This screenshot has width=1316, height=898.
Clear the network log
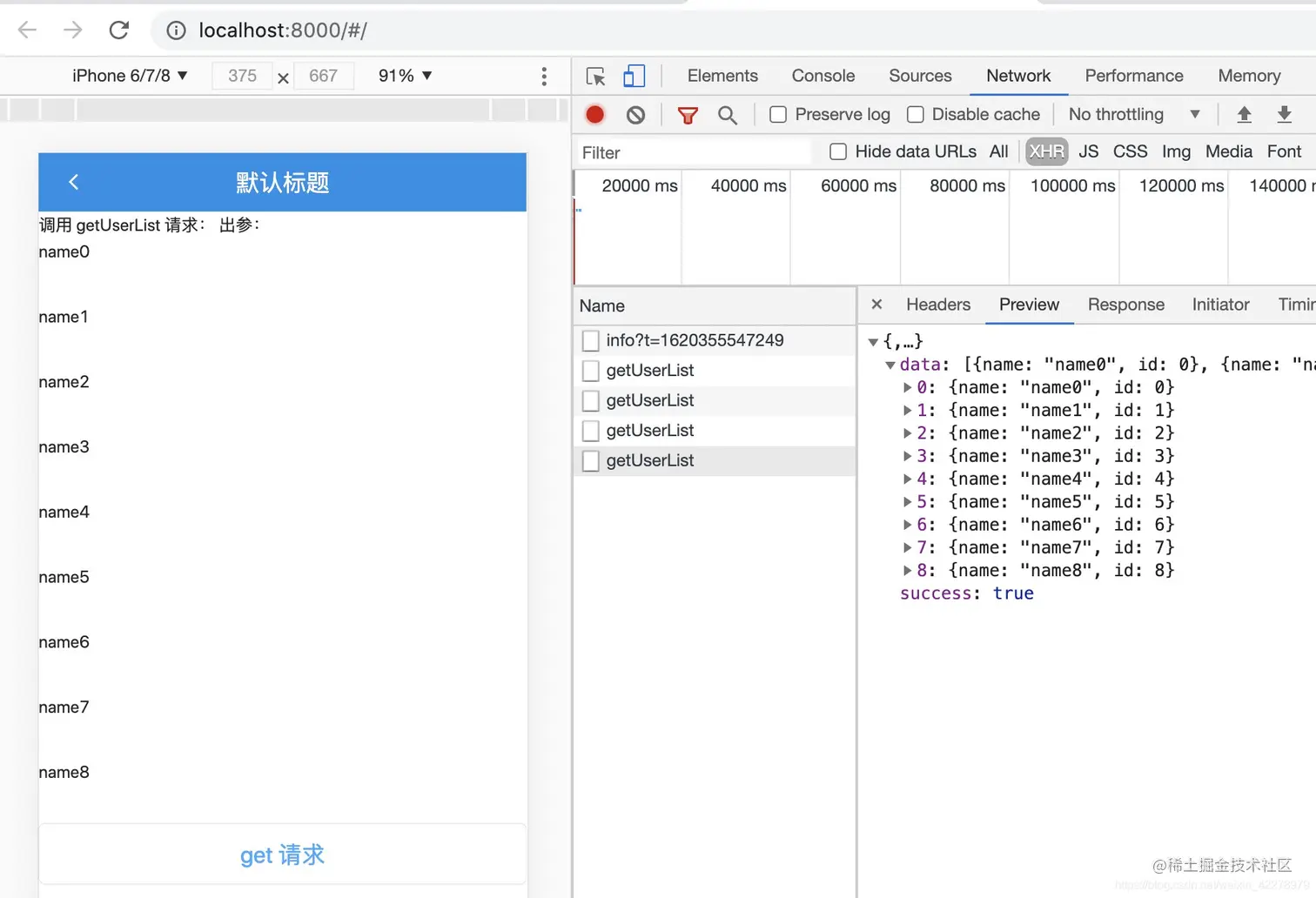(636, 114)
